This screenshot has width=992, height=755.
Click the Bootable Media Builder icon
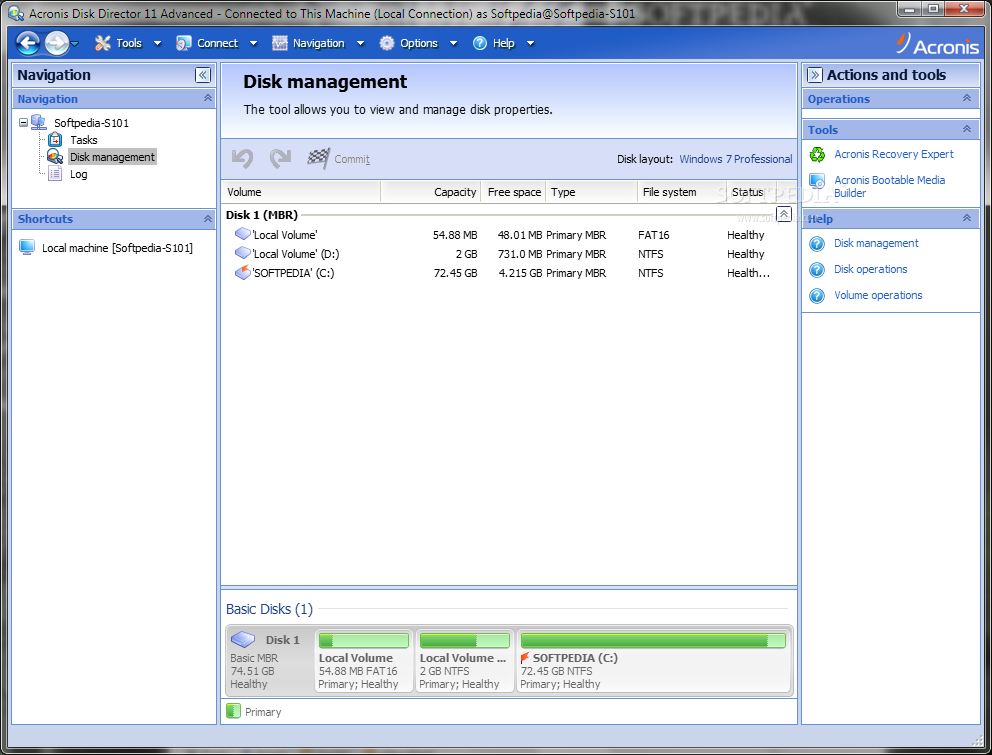click(x=817, y=182)
